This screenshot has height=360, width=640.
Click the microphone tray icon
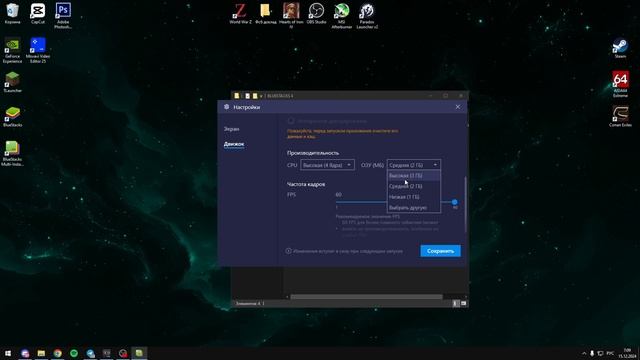[592, 353]
